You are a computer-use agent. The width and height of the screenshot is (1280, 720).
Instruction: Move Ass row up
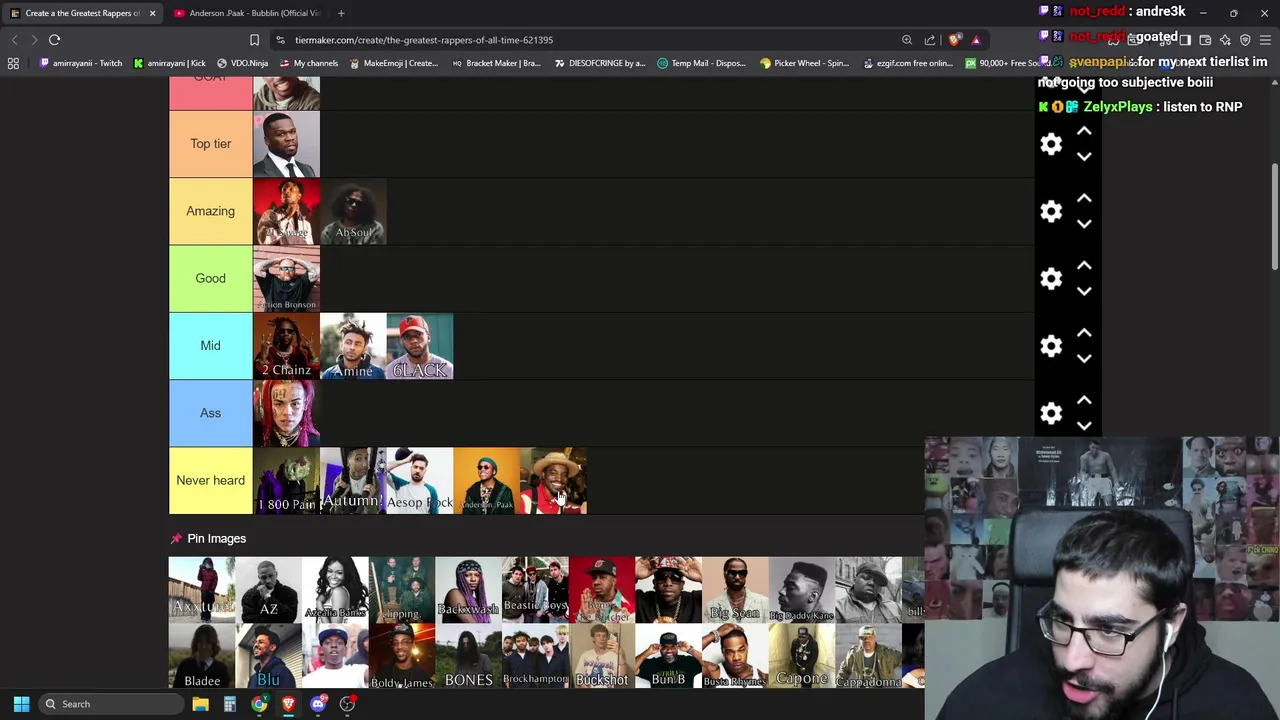point(1084,400)
